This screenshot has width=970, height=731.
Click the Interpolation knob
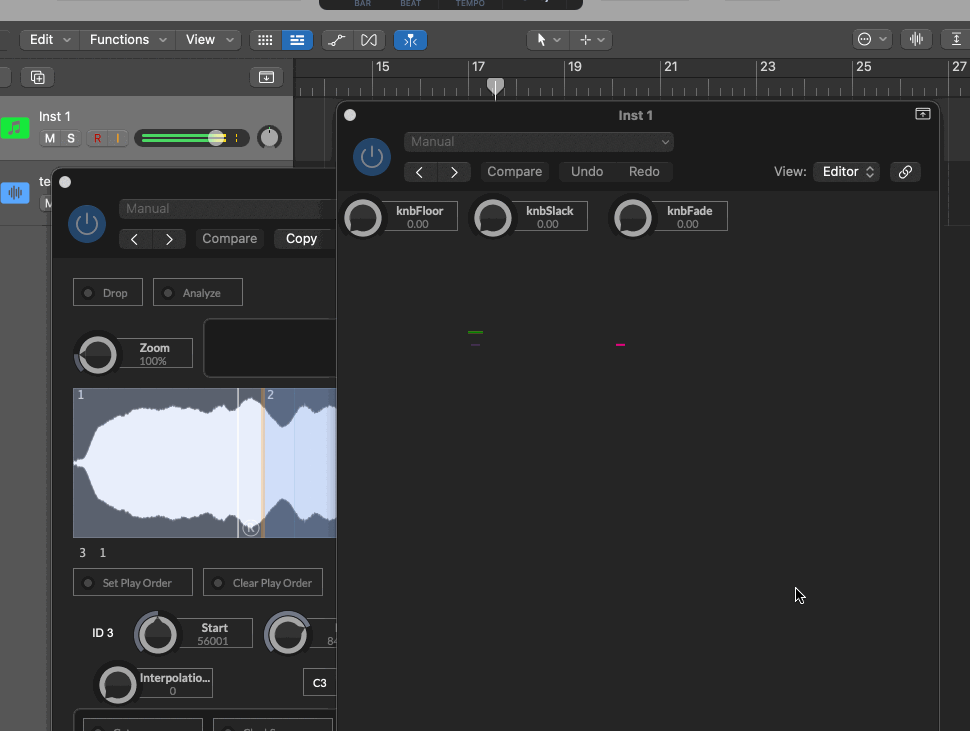[x=118, y=685]
